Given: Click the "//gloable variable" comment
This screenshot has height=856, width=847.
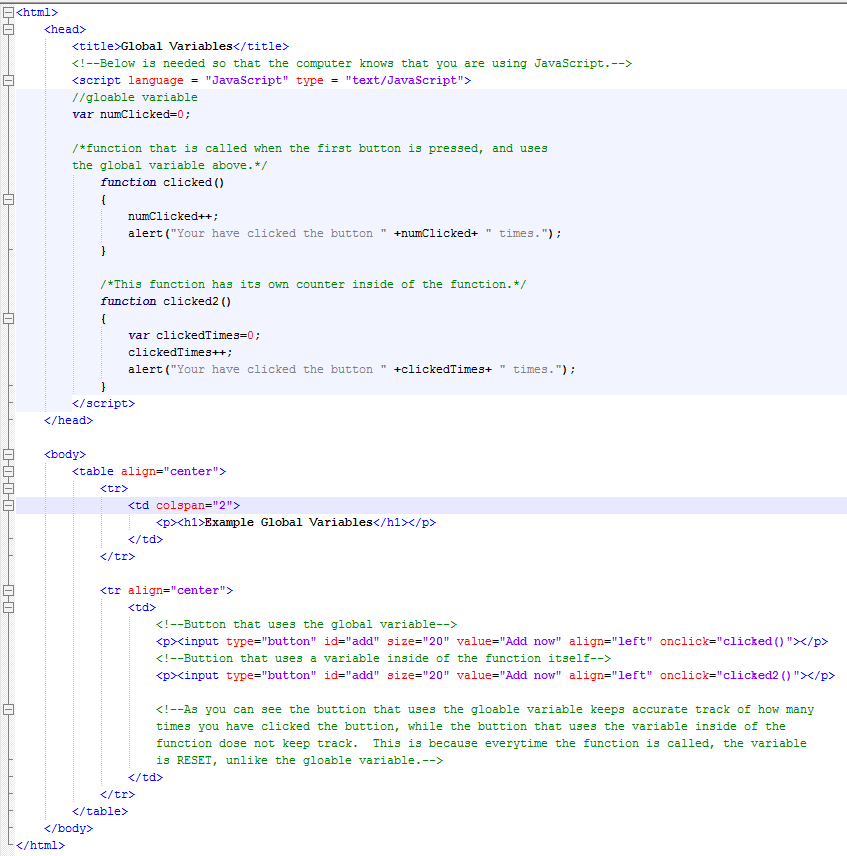Looking at the screenshot, I should 135,97.
